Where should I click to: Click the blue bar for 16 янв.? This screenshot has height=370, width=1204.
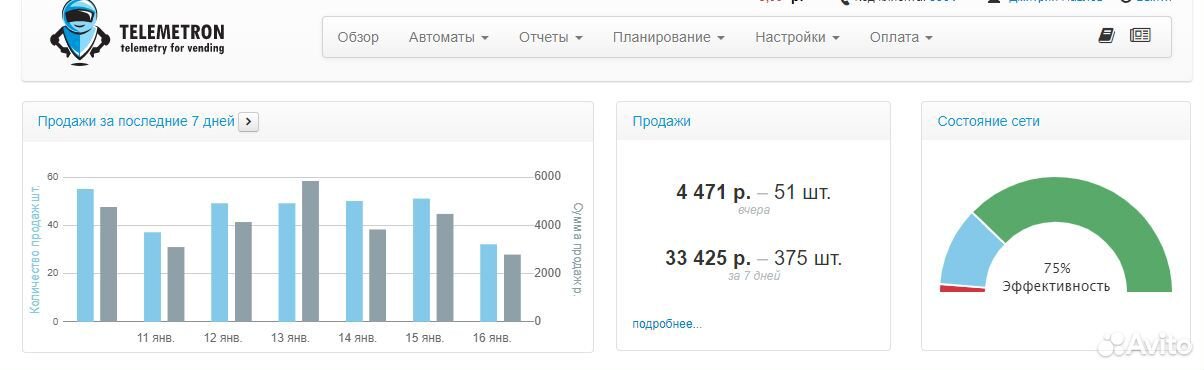[488, 283]
